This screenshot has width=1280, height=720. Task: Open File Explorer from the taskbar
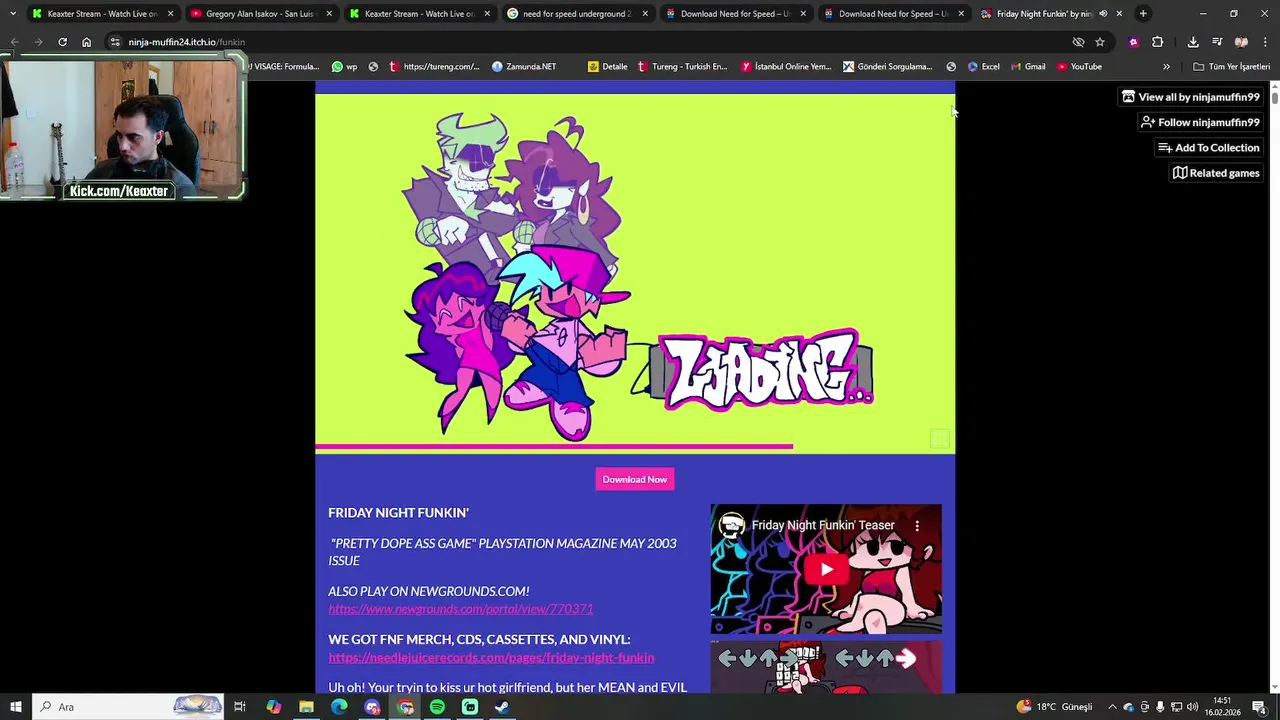(x=306, y=707)
